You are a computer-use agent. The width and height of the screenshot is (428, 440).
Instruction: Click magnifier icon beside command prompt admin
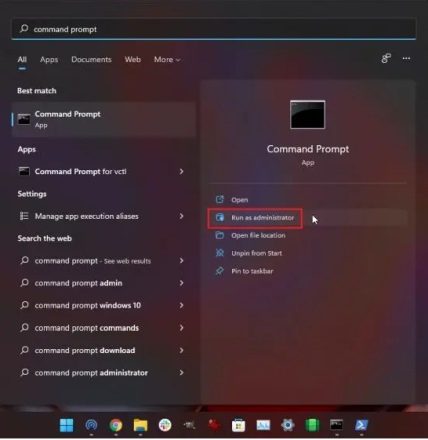click(x=24, y=283)
